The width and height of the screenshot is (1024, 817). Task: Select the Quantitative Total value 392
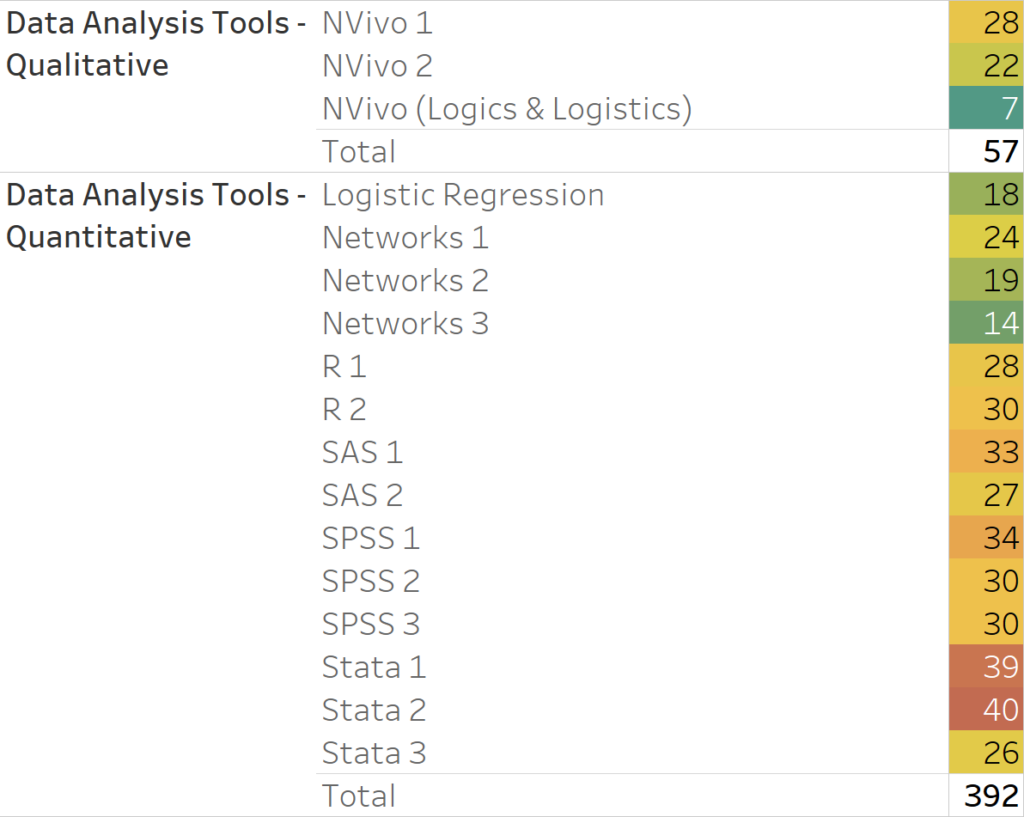986,795
